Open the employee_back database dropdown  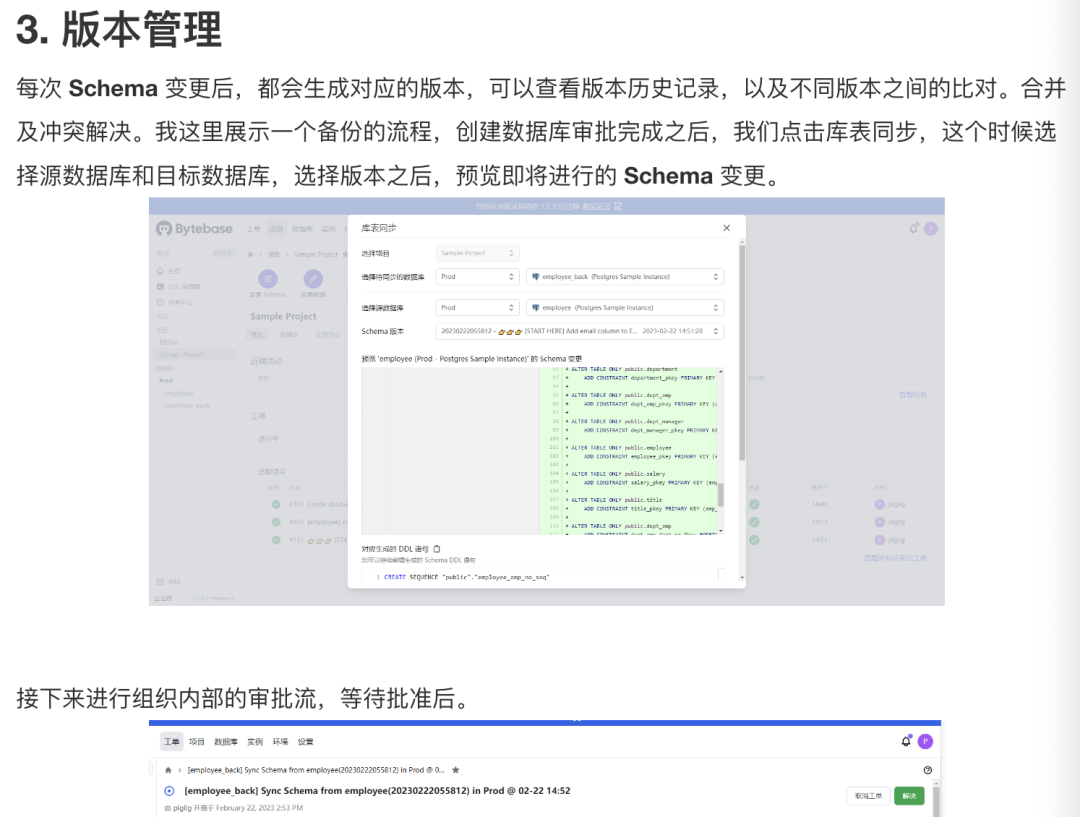pos(625,277)
